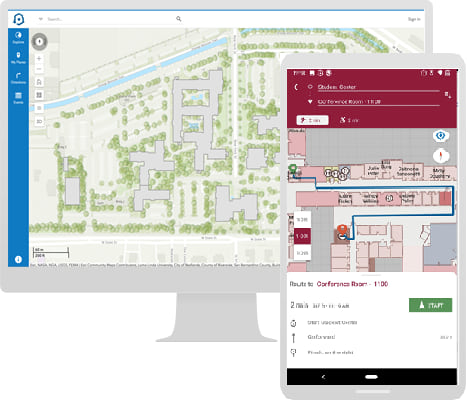467x401 pixels.
Task: Click the home extent map button
Action: tap(39, 82)
